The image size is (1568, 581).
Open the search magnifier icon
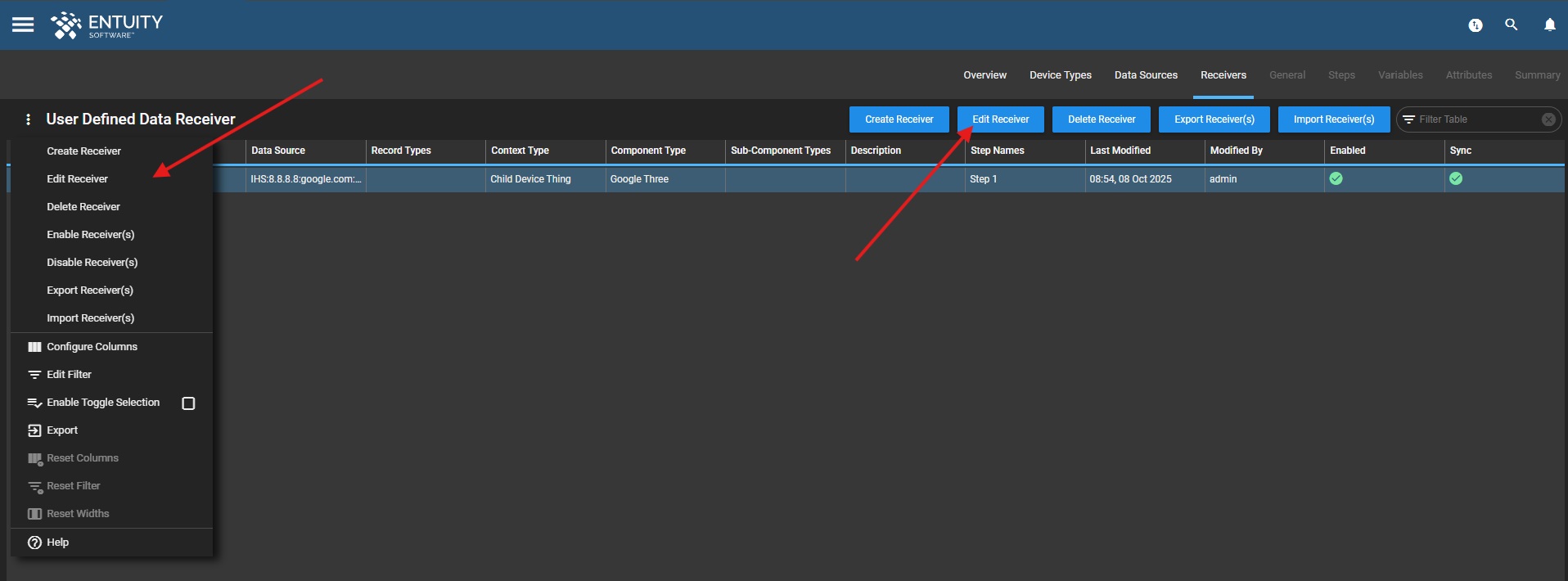tap(1512, 25)
